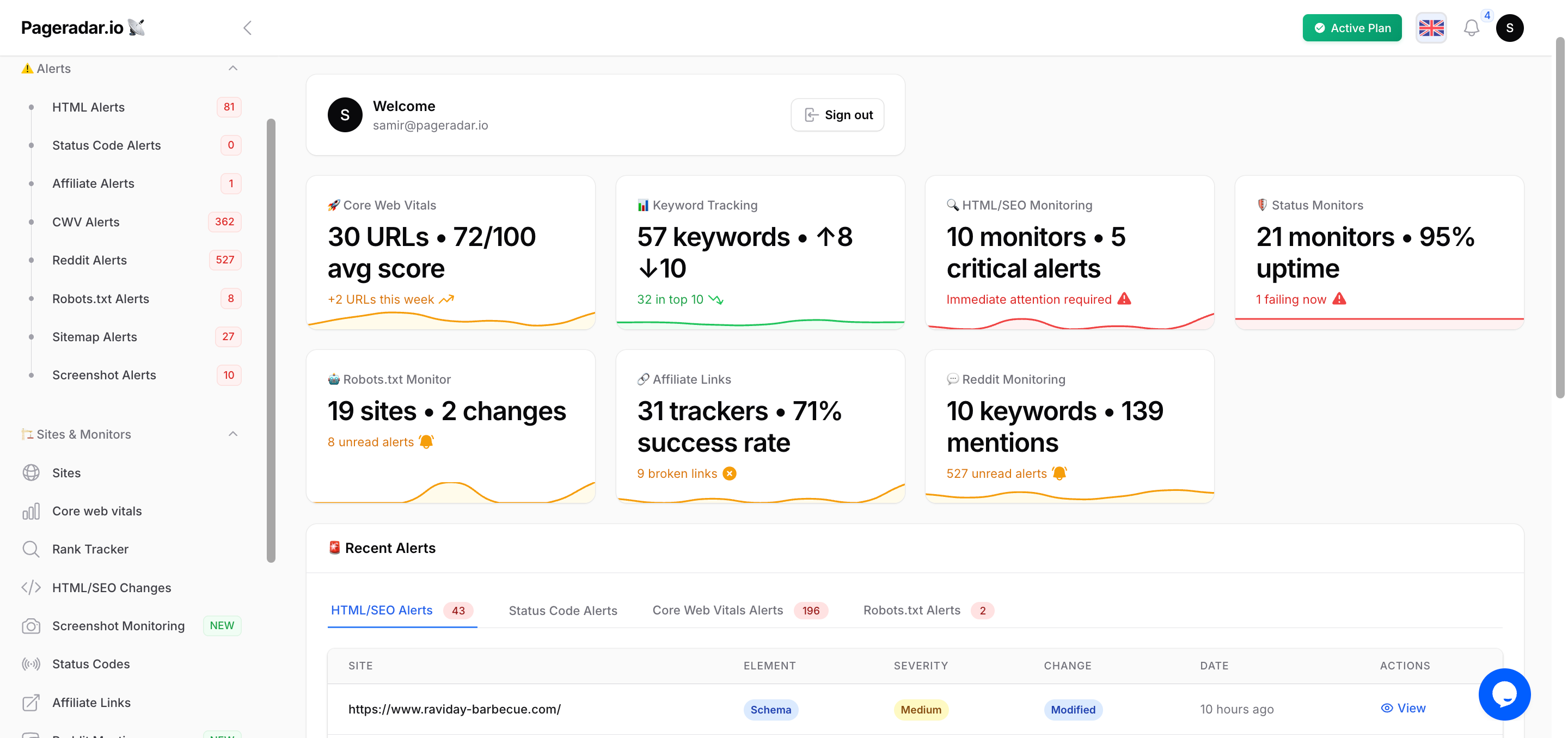Click the Medium severity badge

click(x=920, y=709)
